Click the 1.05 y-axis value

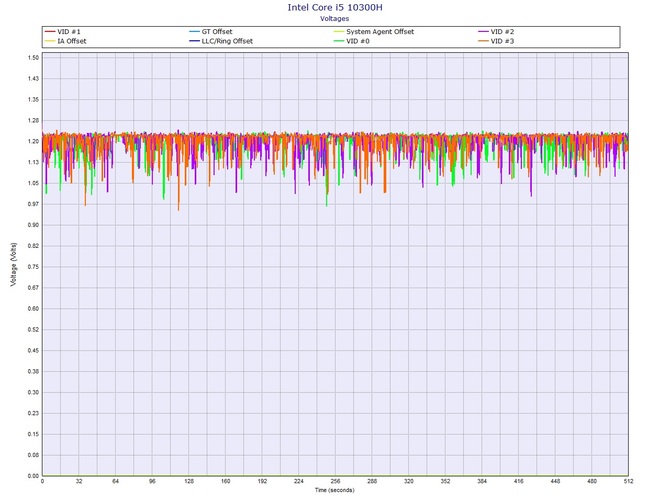coord(33,183)
